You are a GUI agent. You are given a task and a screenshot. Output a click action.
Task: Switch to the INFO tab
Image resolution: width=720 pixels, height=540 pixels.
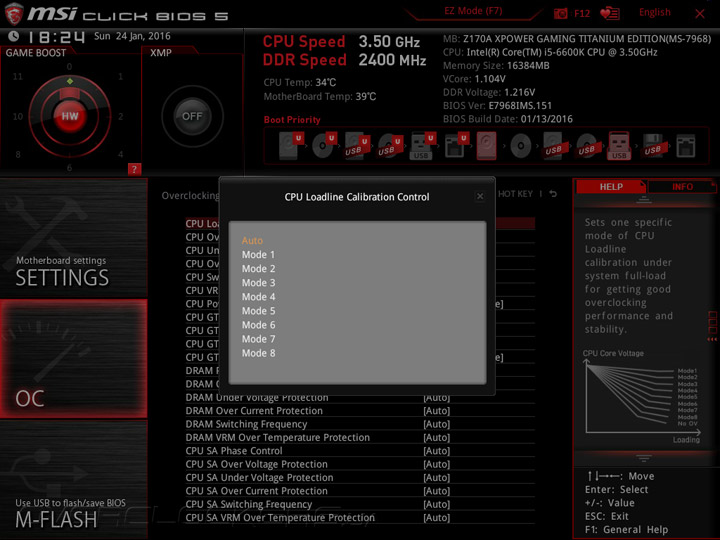point(682,187)
